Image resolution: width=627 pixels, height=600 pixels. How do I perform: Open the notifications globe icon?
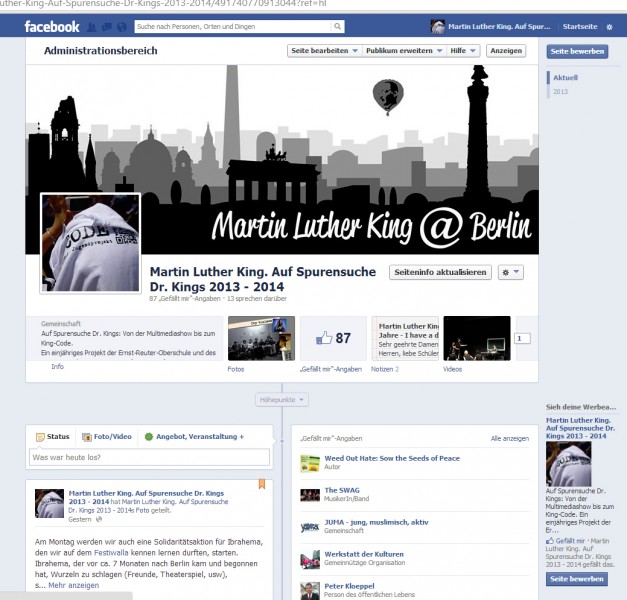point(122,27)
